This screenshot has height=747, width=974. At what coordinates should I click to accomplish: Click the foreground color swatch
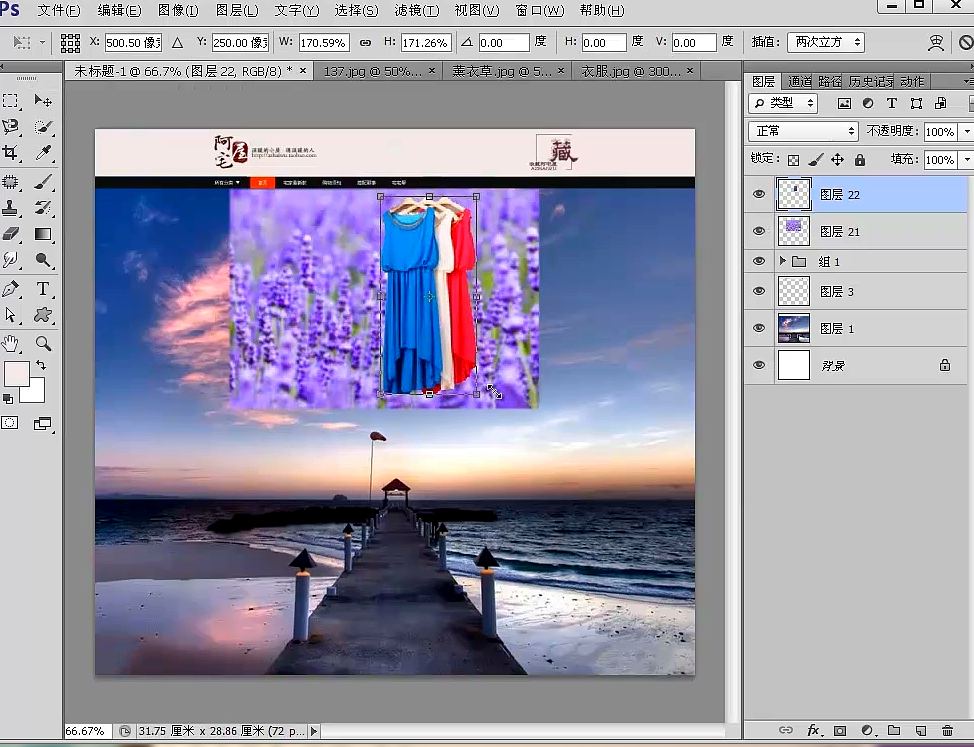pos(16,374)
